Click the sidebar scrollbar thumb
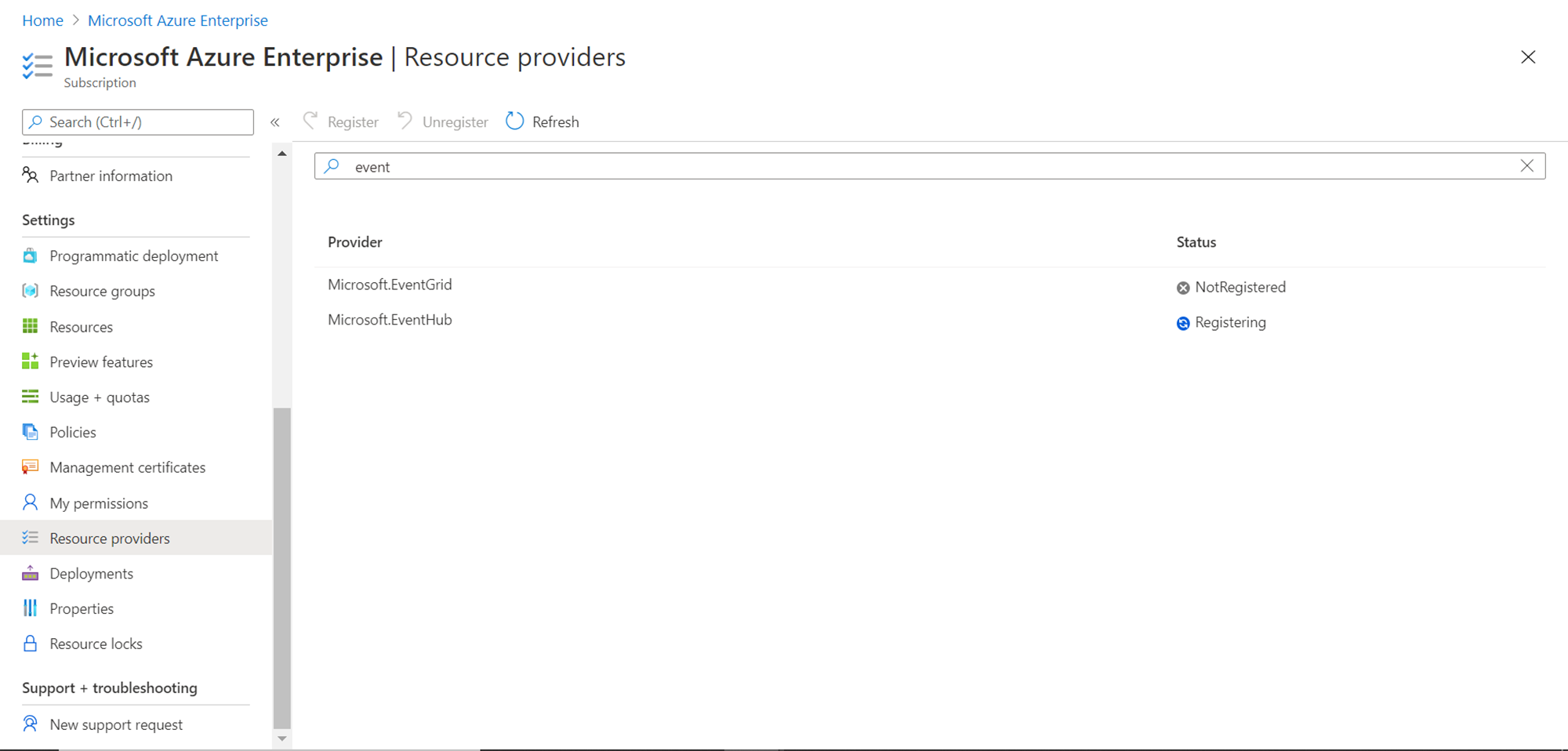 click(282, 568)
